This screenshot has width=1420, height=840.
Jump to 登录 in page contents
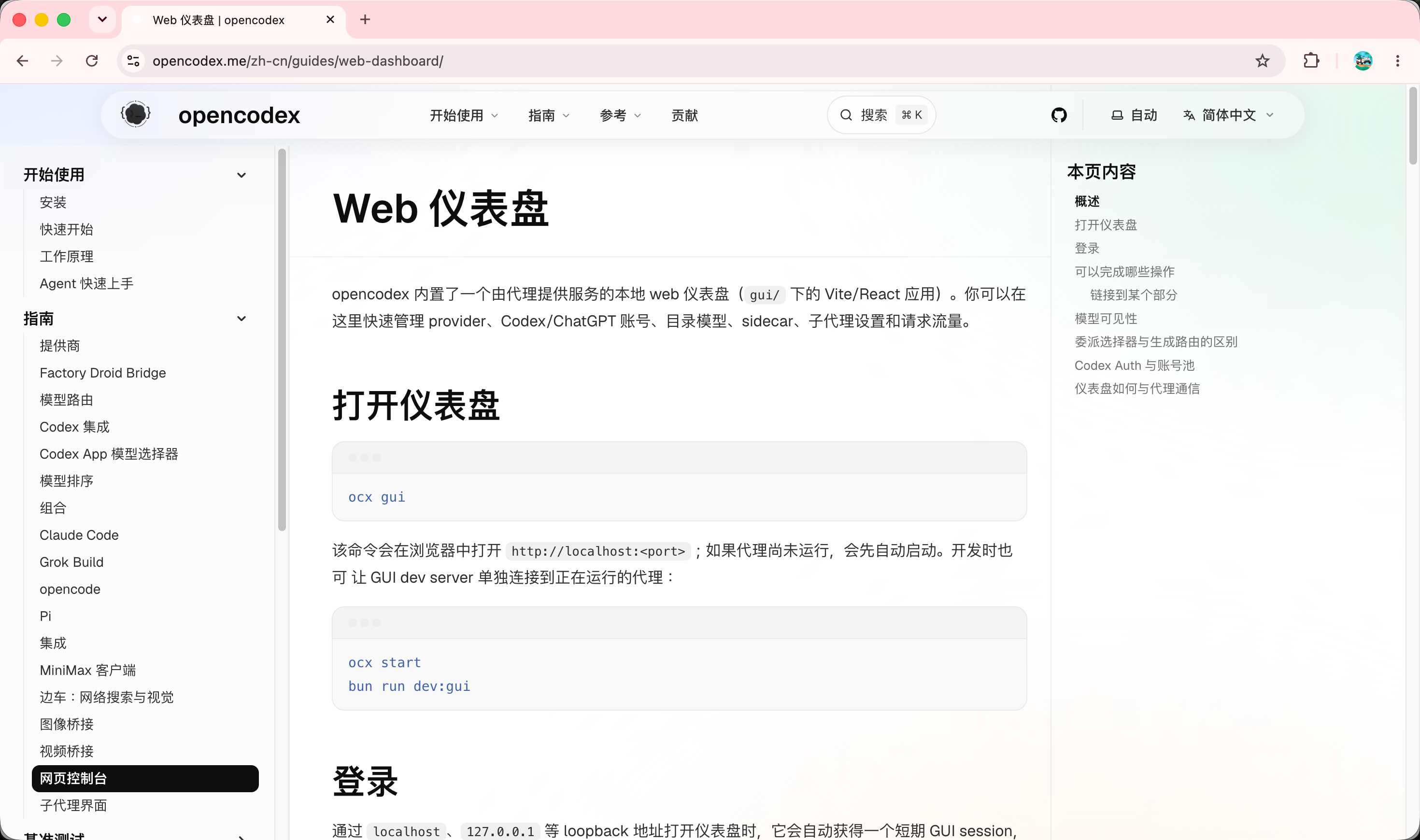[1087, 248]
